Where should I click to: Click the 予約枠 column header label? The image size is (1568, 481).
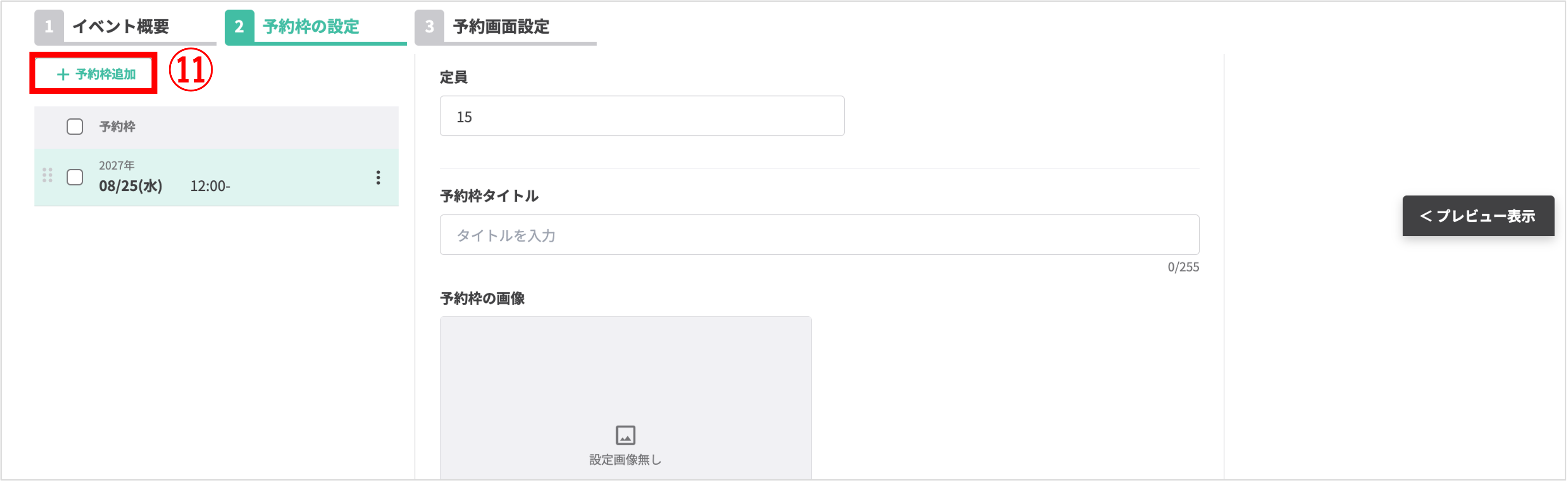(118, 127)
